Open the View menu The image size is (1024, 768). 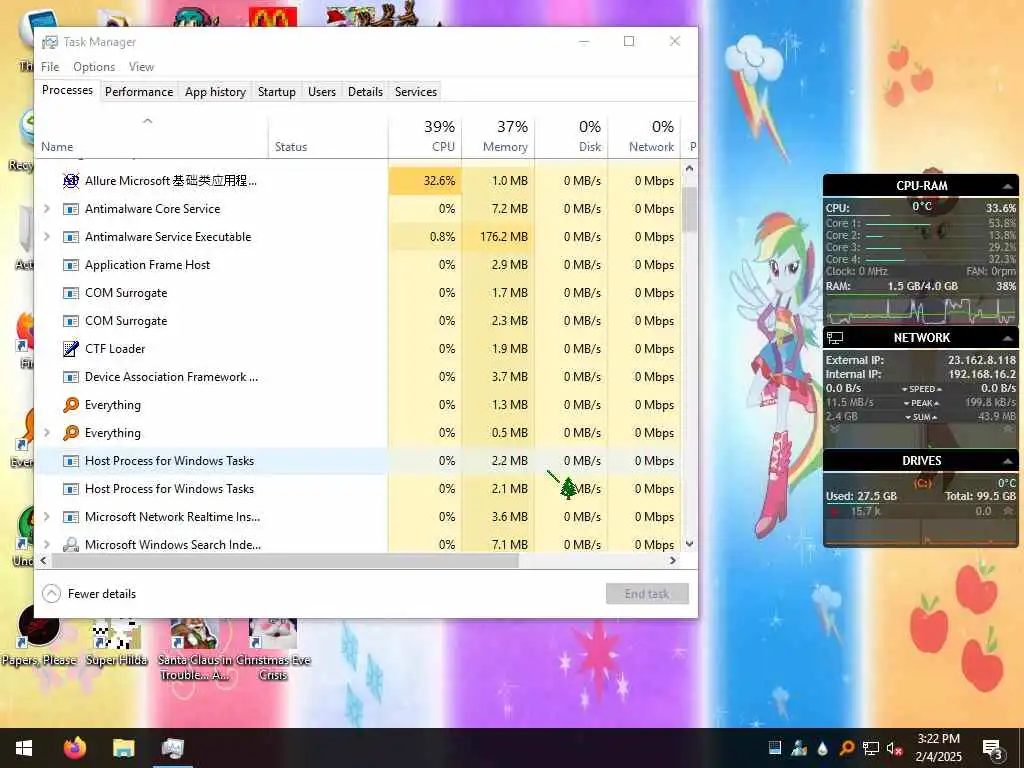click(x=141, y=67)
